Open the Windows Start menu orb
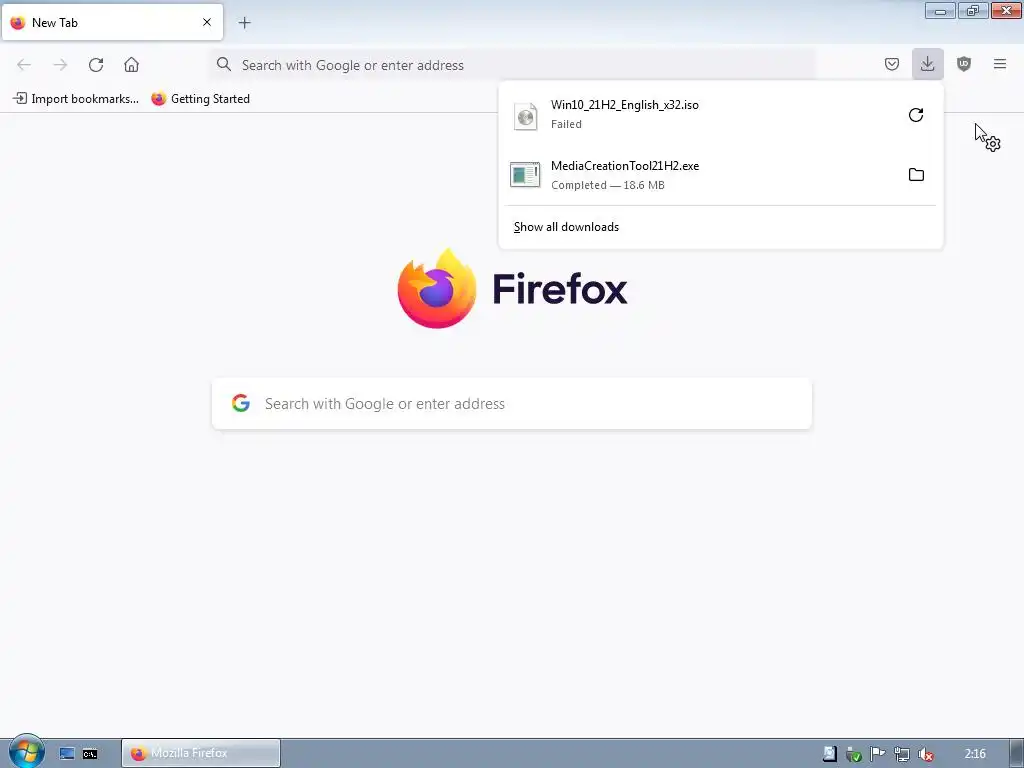1024x768 pixels. point(26,752)
